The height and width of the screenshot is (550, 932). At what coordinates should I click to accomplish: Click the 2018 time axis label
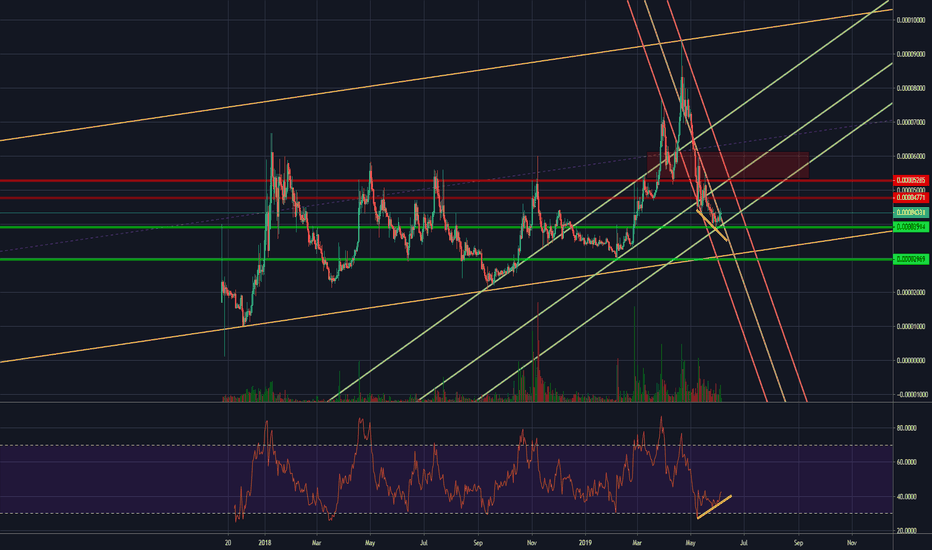[265, 543]
